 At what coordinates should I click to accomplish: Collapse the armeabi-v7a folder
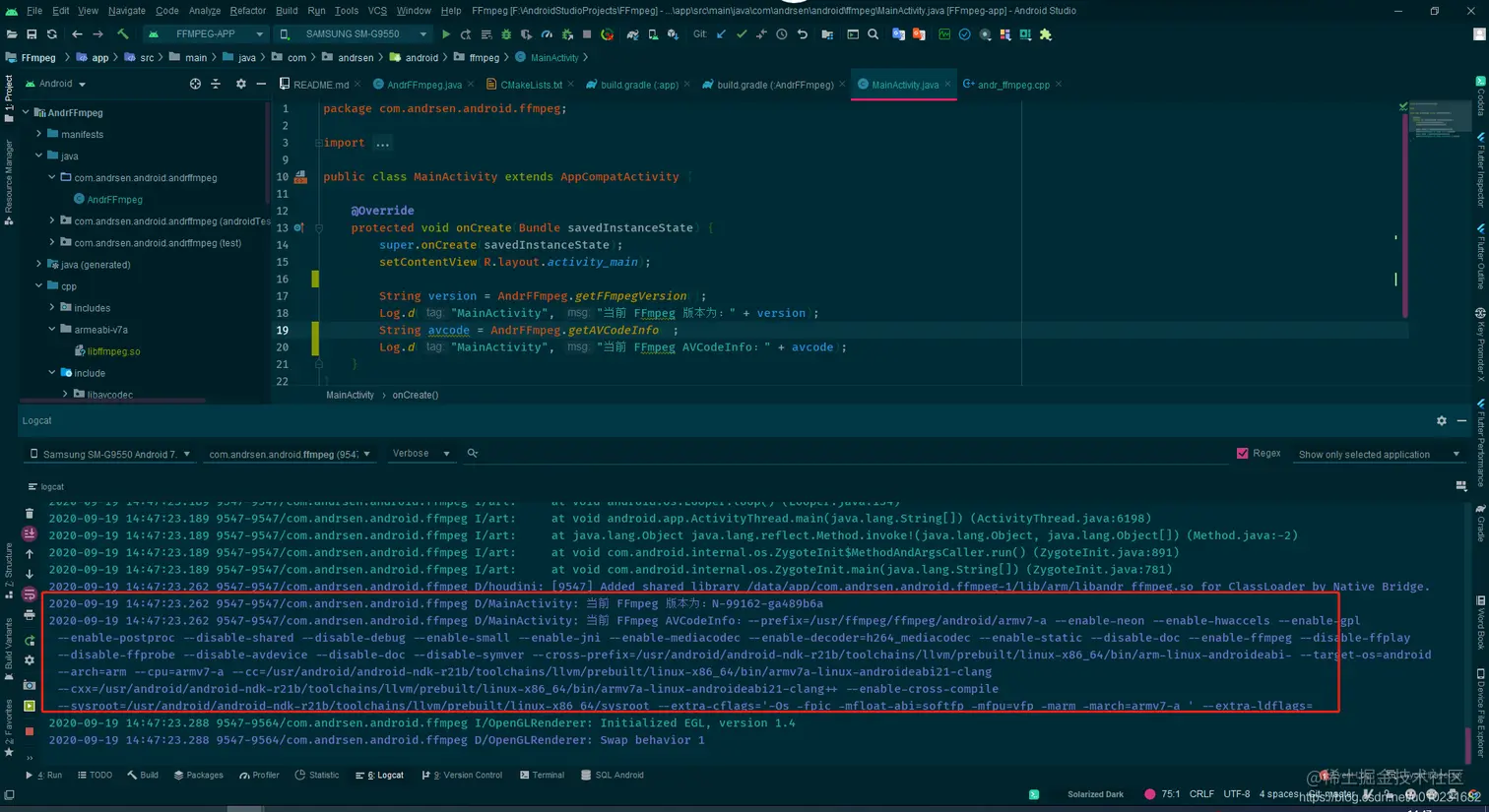coord(52,329)
